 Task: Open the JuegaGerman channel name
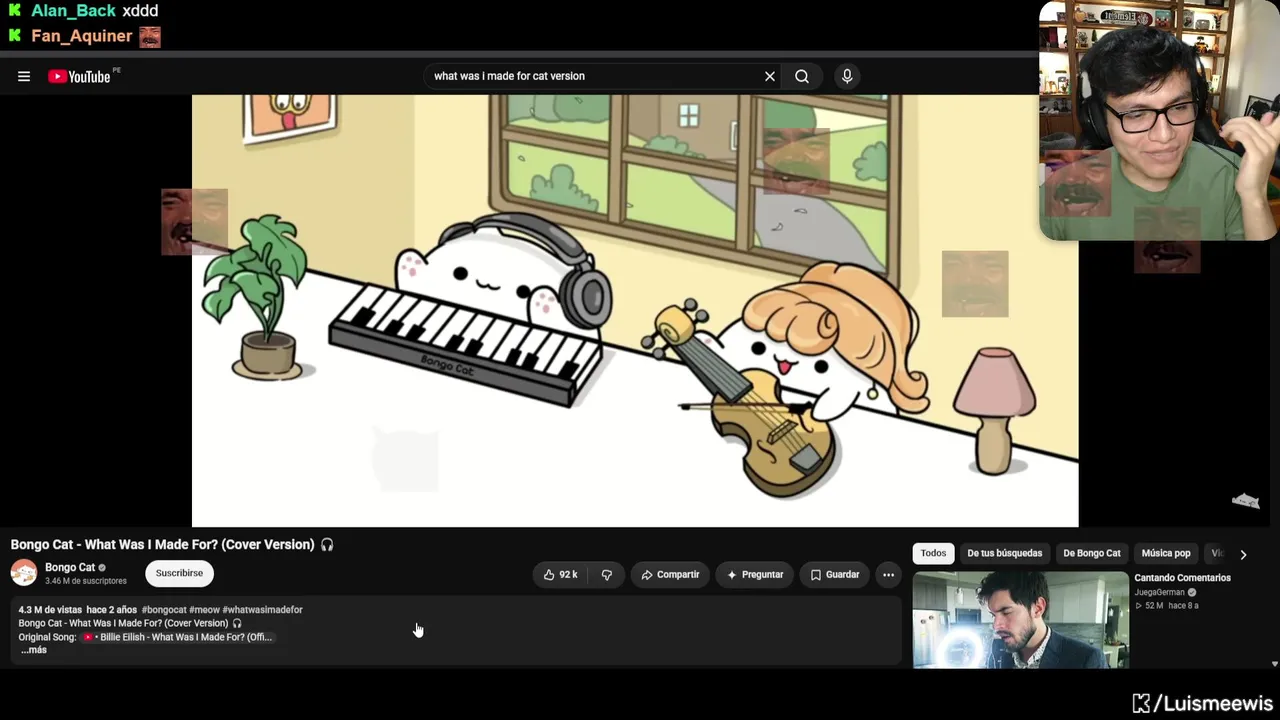click(x=1159, y=592)
